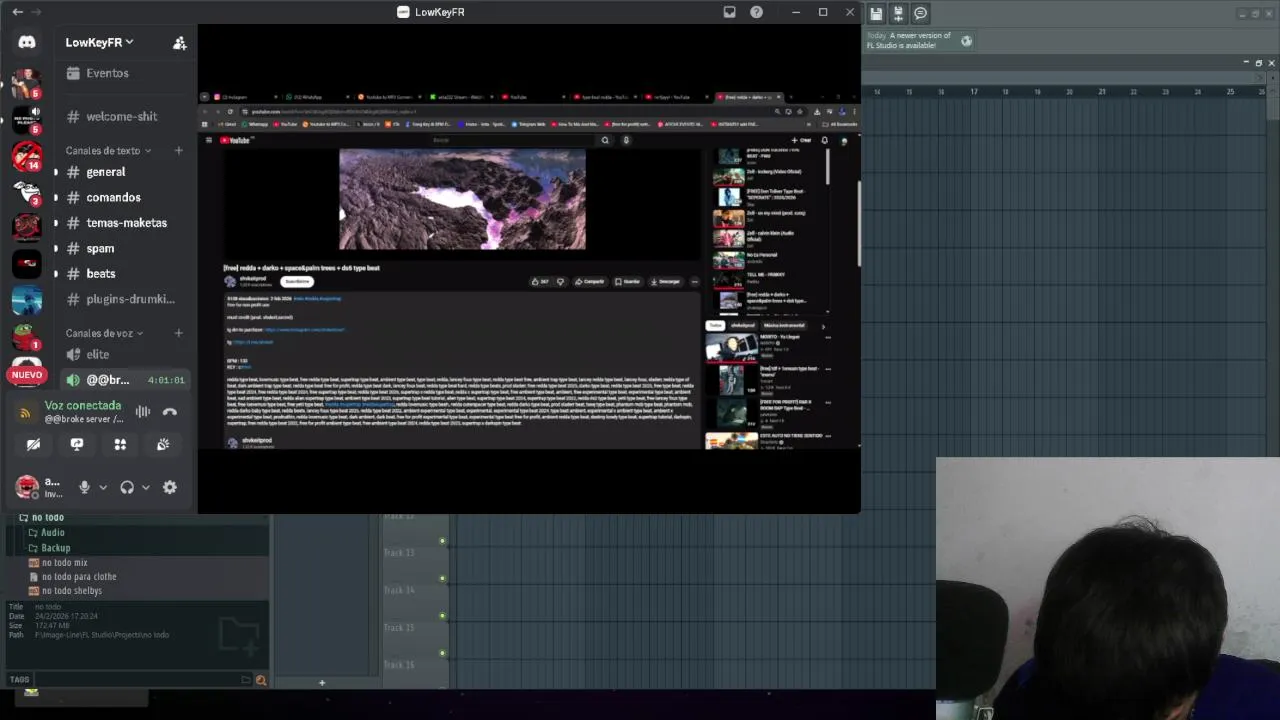1280x720 pixels.
Task: Open Discord direct messages home icon
Action: coord(27,42)
